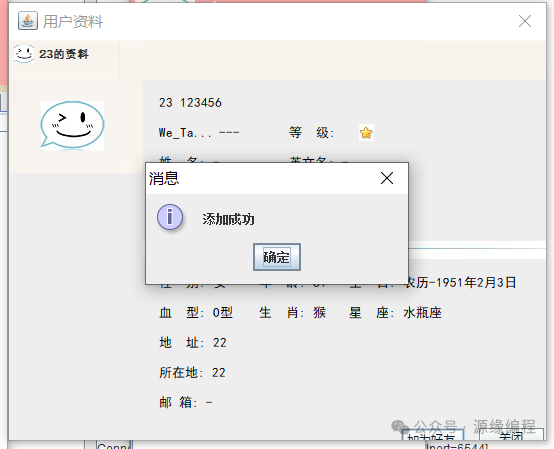The width and height of the screenshot is (554, 449).
Task: Click the blood type value O型
Action: click(223, 313)
